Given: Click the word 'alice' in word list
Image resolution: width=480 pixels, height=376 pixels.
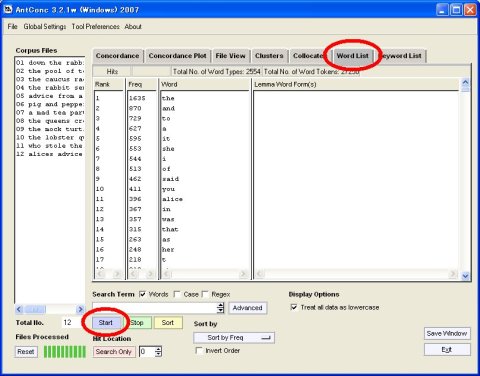Looking at the screenshot, I should point(172,199).
